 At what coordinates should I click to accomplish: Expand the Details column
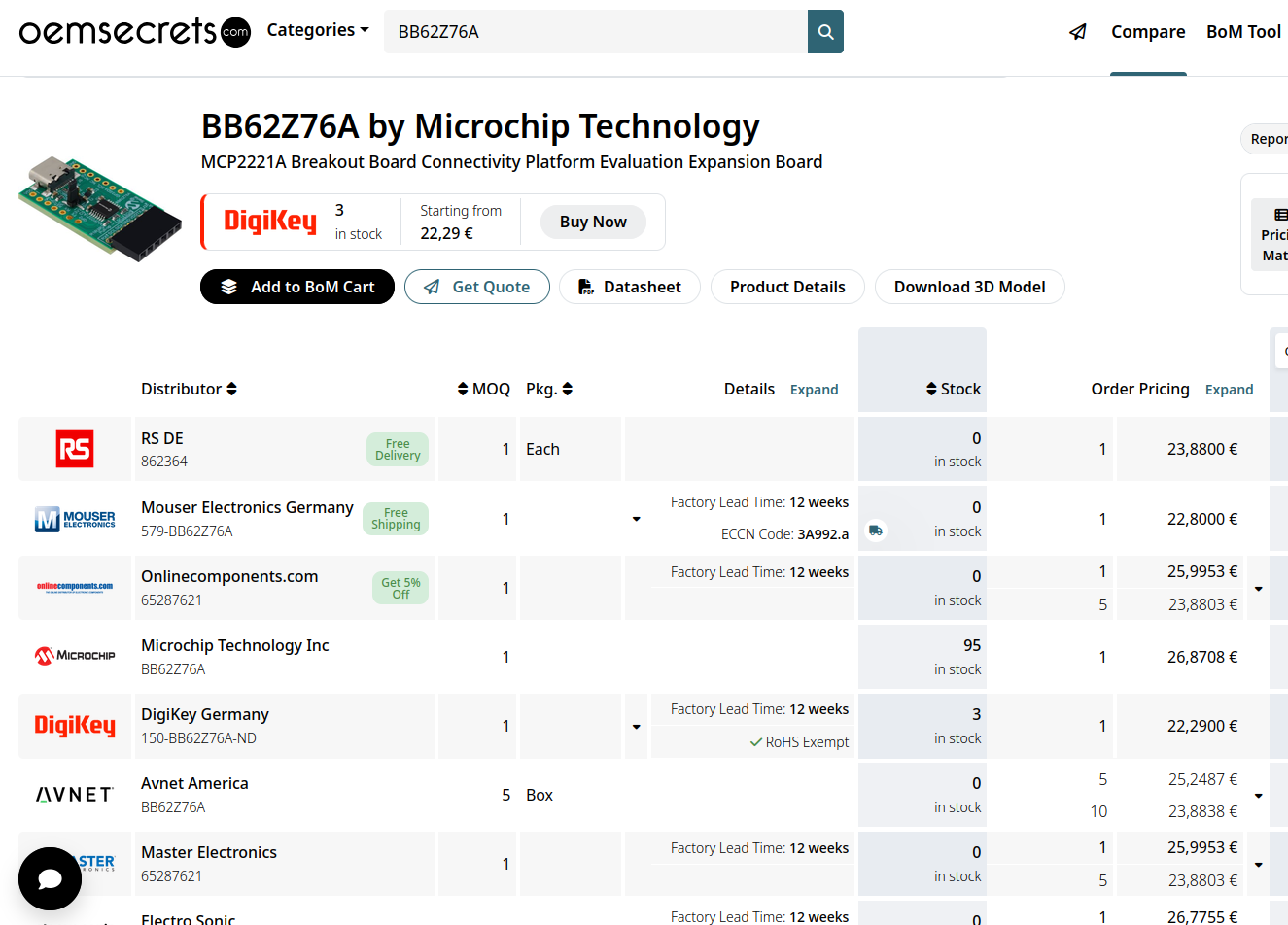pyautogui.click(x=814, y=390)
